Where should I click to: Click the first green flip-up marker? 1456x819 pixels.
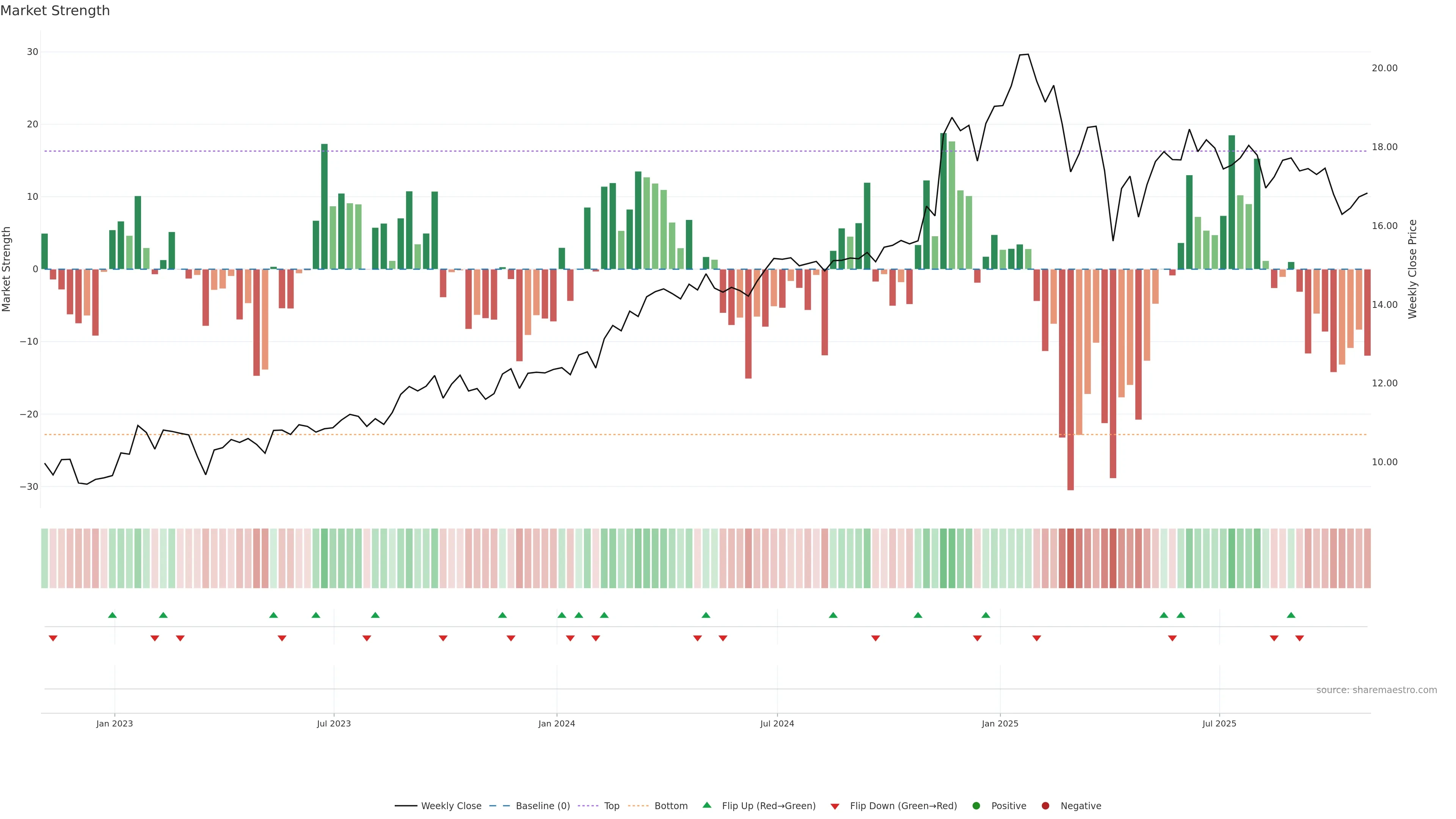tap(113, 615)
